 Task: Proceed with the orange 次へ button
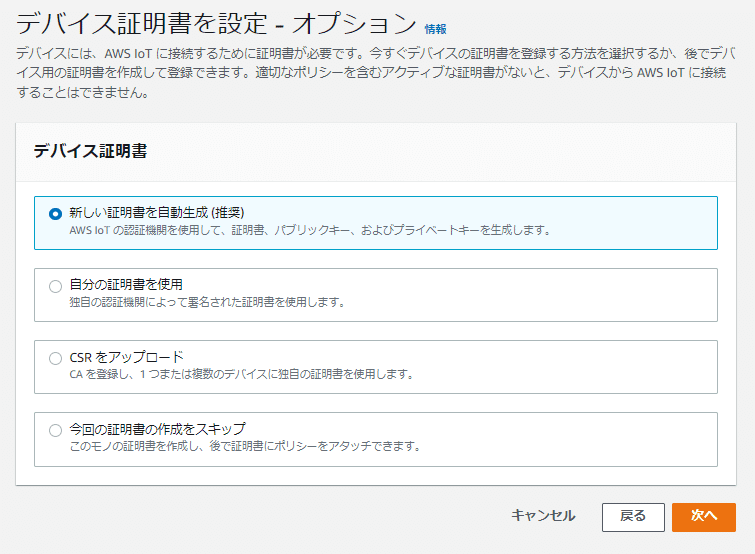[703, 517]
